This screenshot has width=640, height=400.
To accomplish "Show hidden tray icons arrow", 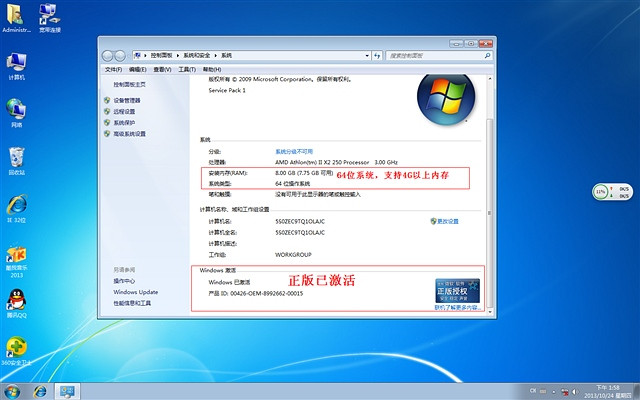I will pos(554,392).
